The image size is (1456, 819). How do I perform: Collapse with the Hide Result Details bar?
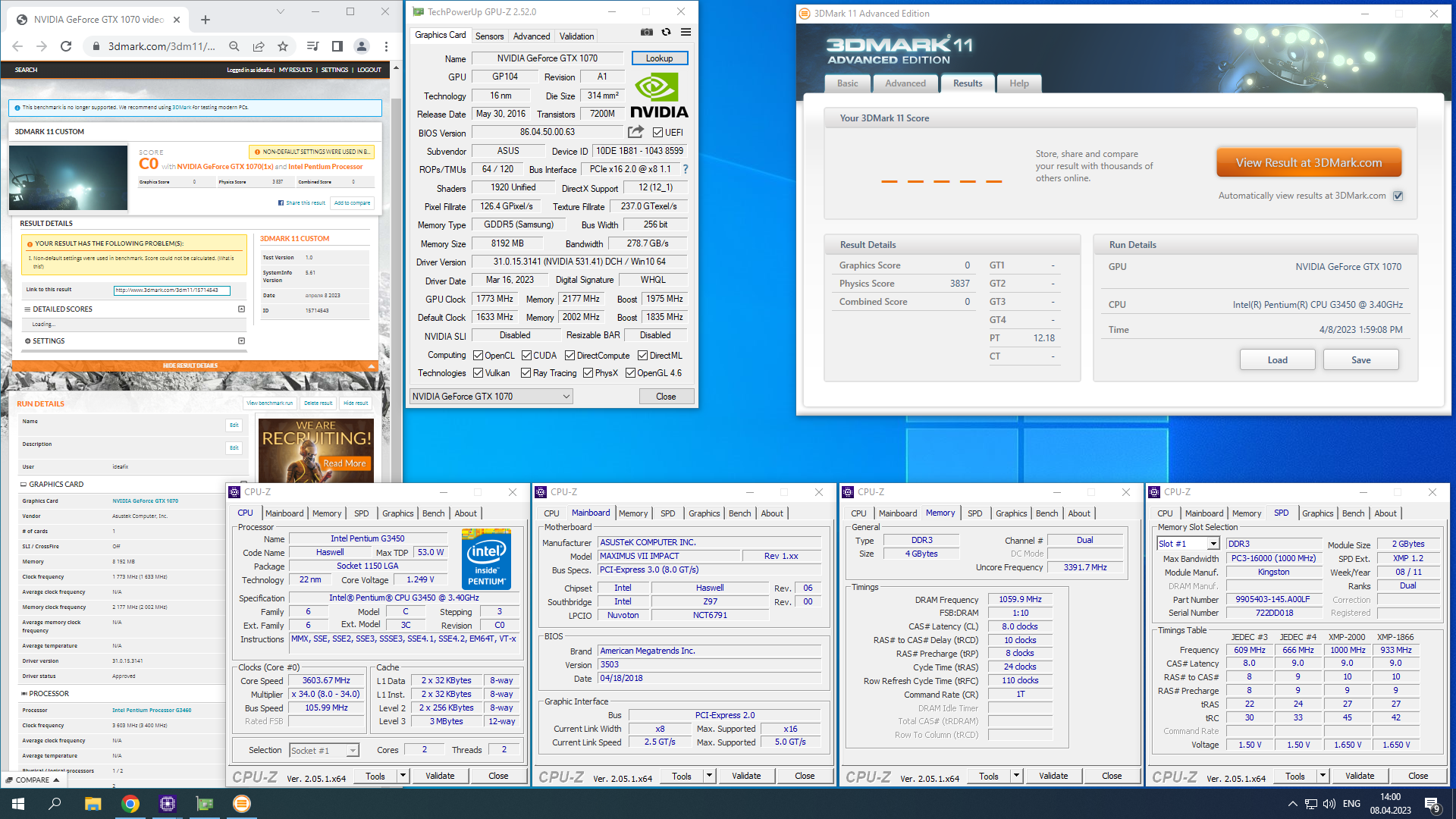point(195,366)
